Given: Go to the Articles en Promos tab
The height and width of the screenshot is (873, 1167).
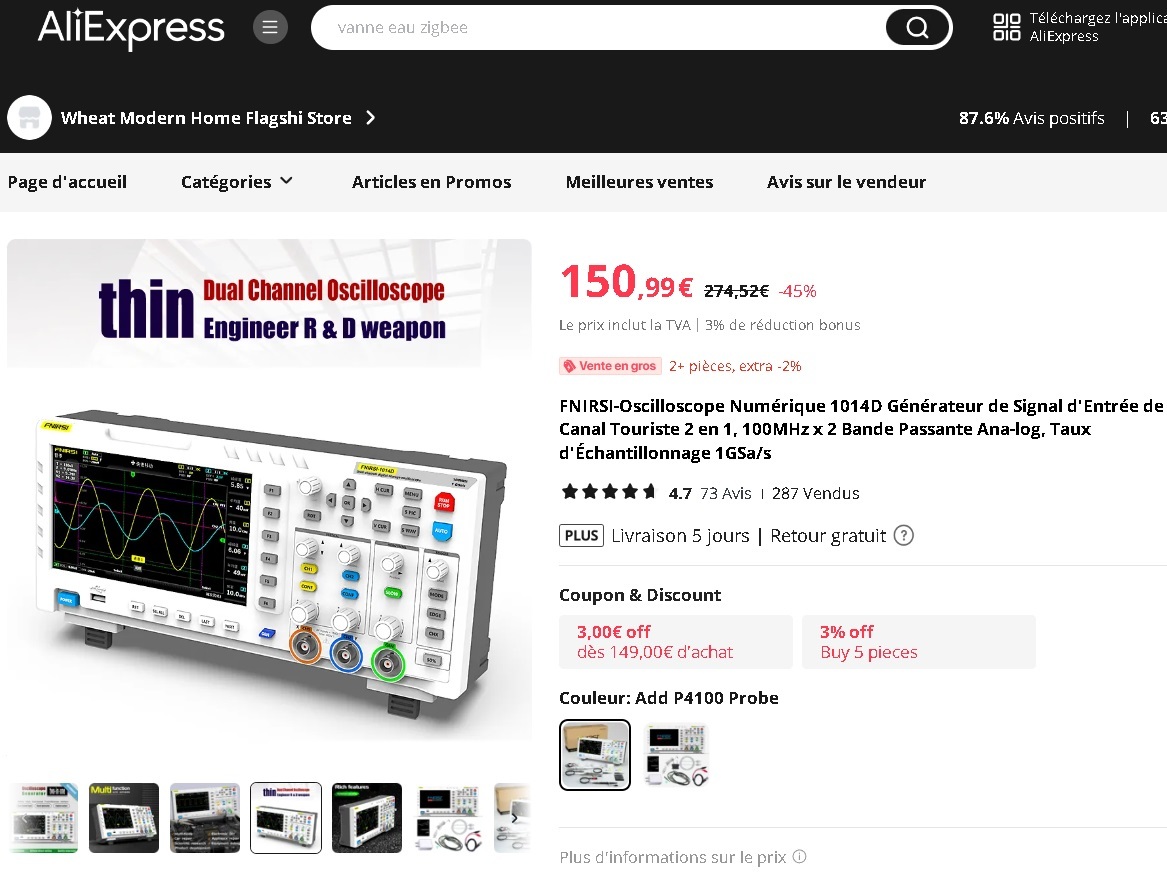Looking at the screenshot, I should [432, 182].
